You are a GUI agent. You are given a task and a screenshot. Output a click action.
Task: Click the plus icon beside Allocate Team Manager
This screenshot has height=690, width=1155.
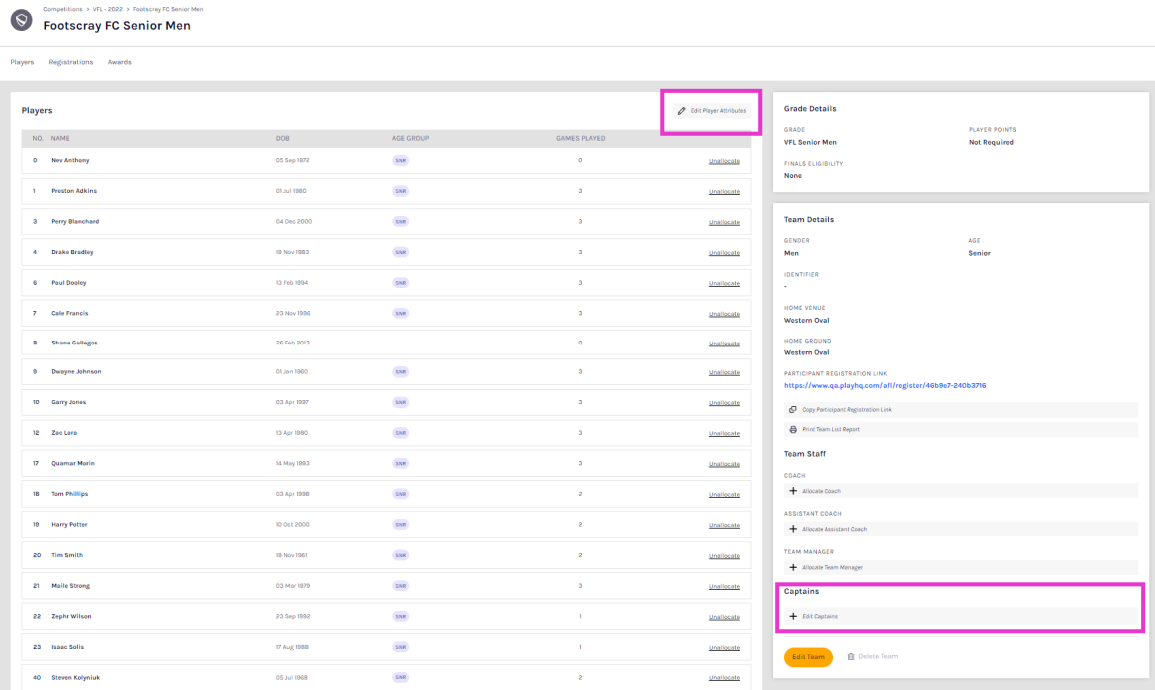click(793, 567)
